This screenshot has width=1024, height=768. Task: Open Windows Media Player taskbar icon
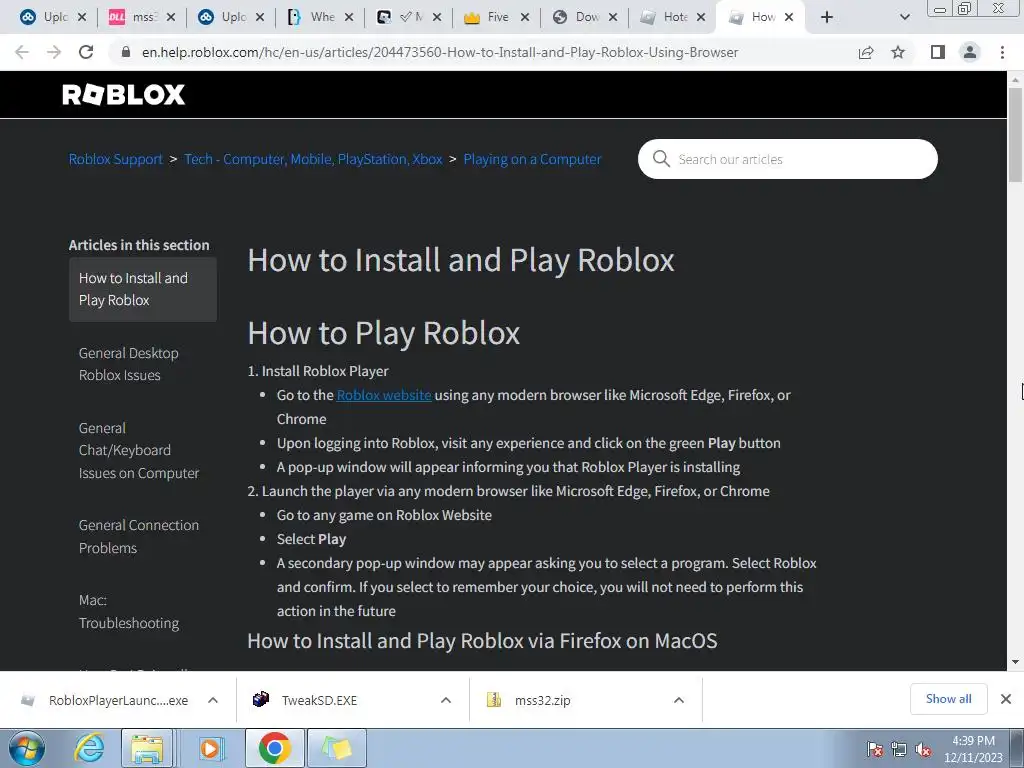coord(210,748)
